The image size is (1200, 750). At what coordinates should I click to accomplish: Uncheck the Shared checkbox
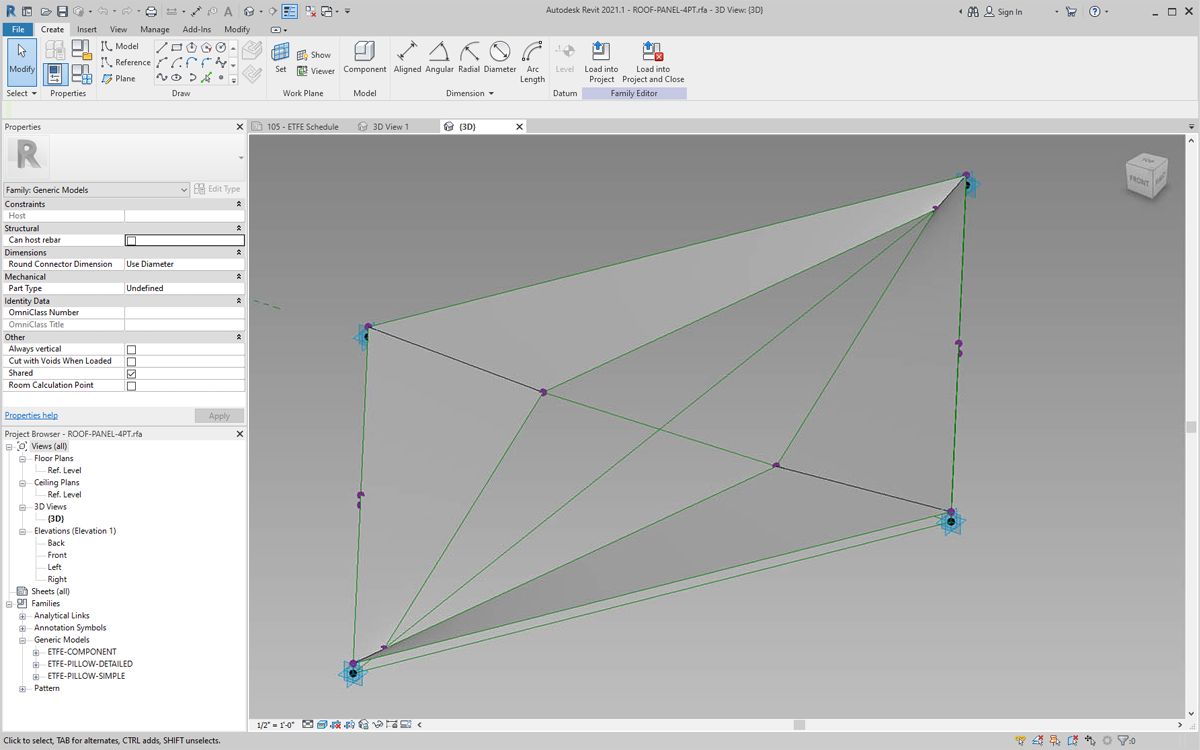pyautogui.click(x=131, y=373)
